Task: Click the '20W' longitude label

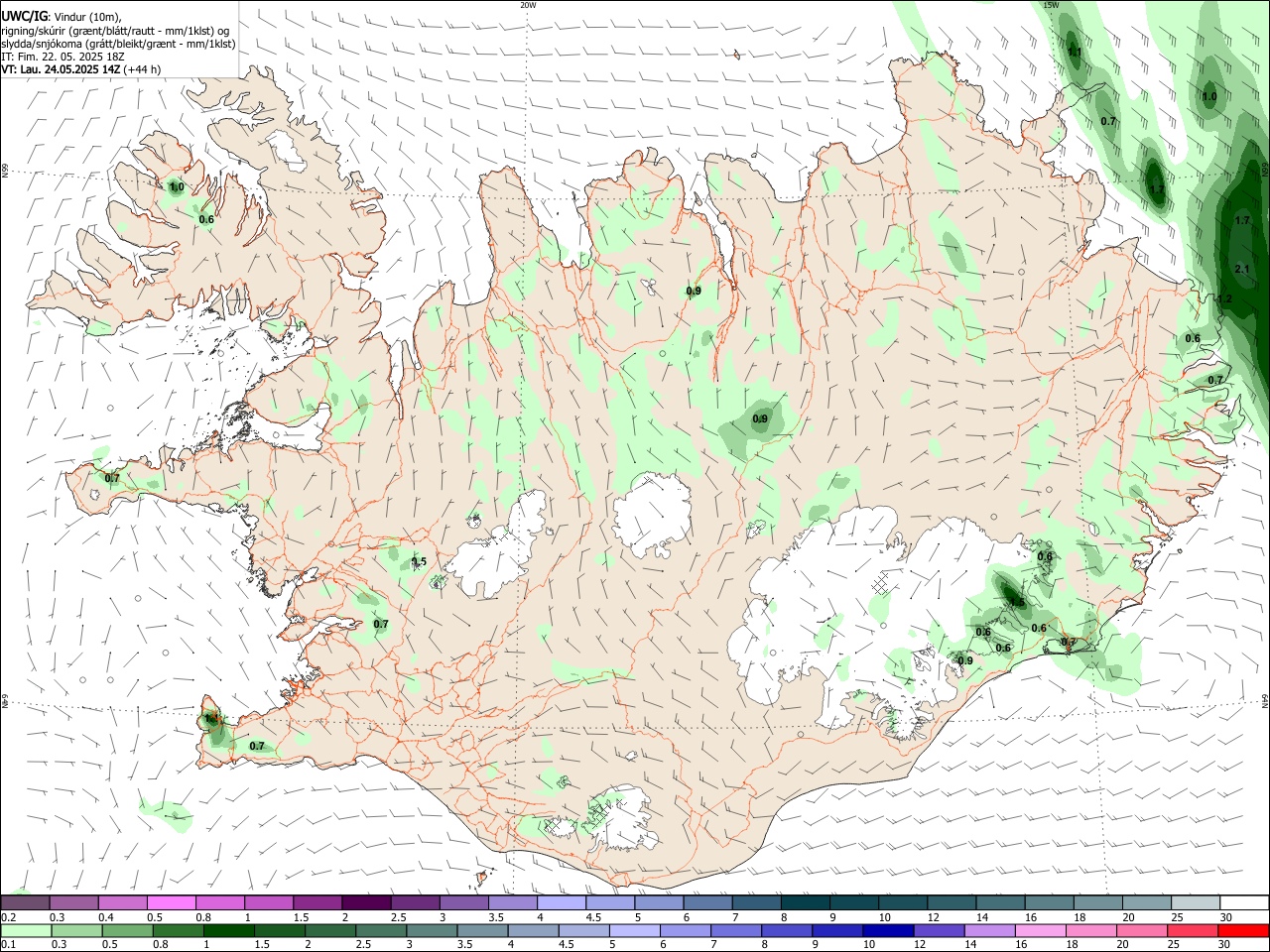Action: 528,5
